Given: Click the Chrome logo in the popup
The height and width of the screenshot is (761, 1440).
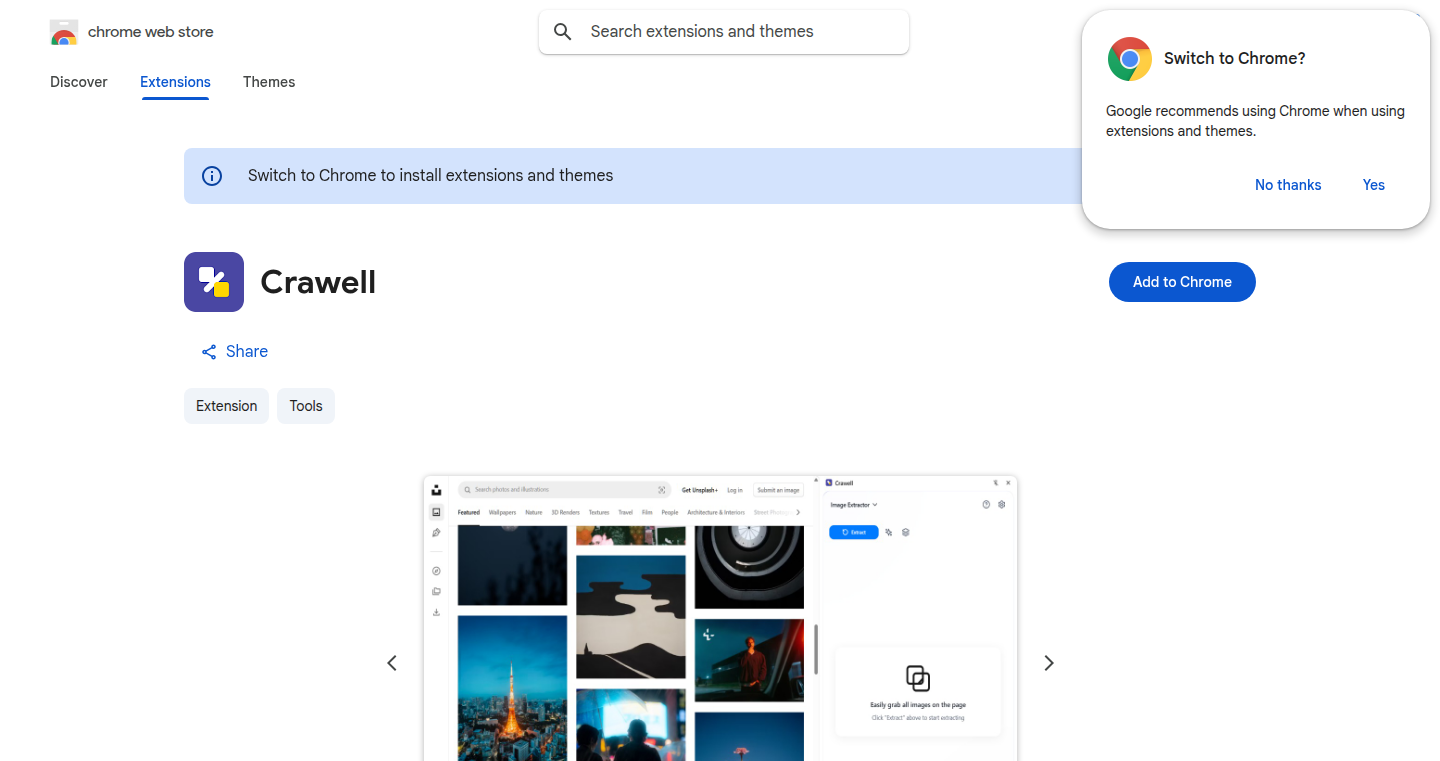Looking at the screenshot, I should point(1130,59).
